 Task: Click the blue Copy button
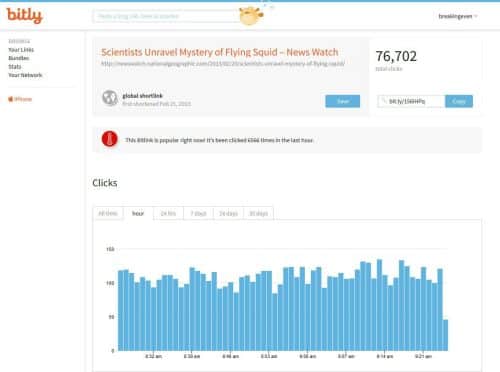click(x=459, y=101)
